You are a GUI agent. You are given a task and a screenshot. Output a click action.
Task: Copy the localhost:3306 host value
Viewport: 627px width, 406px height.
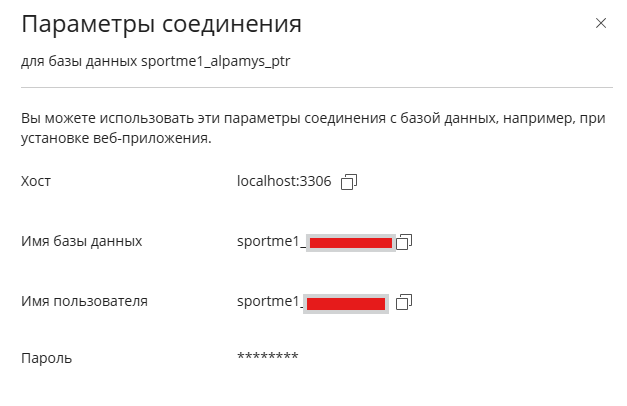pyautogui.click(x=349, y=182)
